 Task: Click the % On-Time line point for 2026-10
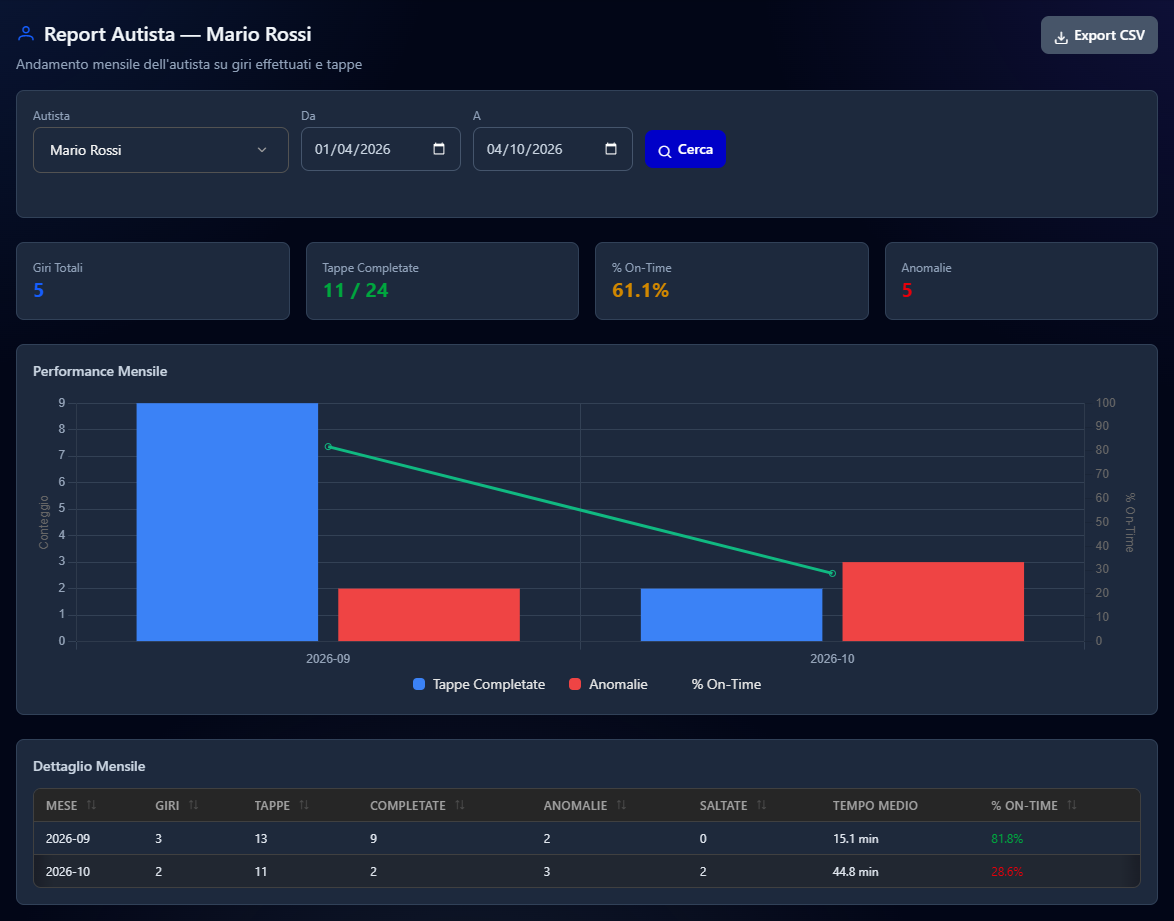833,574
